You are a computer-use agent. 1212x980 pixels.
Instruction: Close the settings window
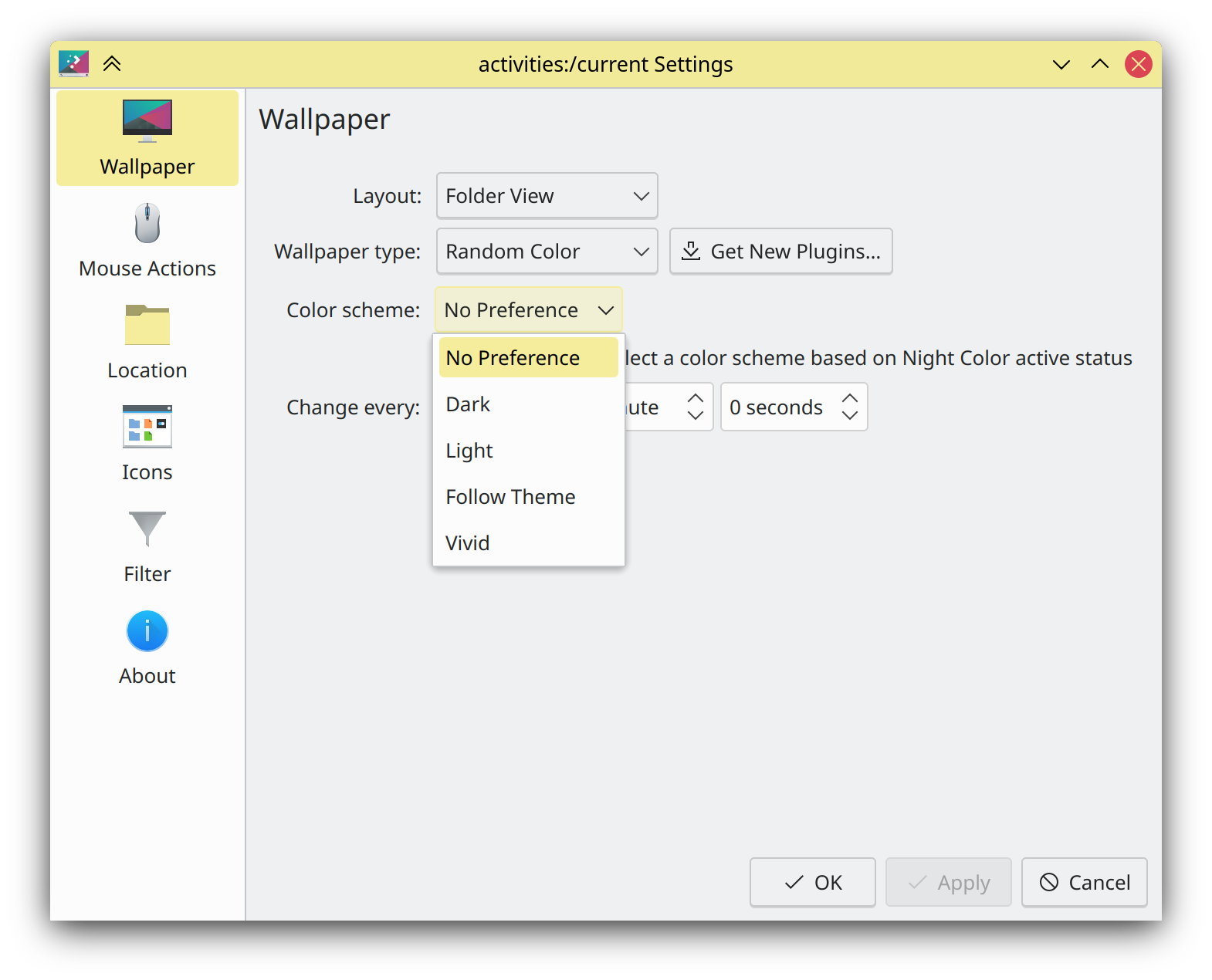(x=1139, y=64)
